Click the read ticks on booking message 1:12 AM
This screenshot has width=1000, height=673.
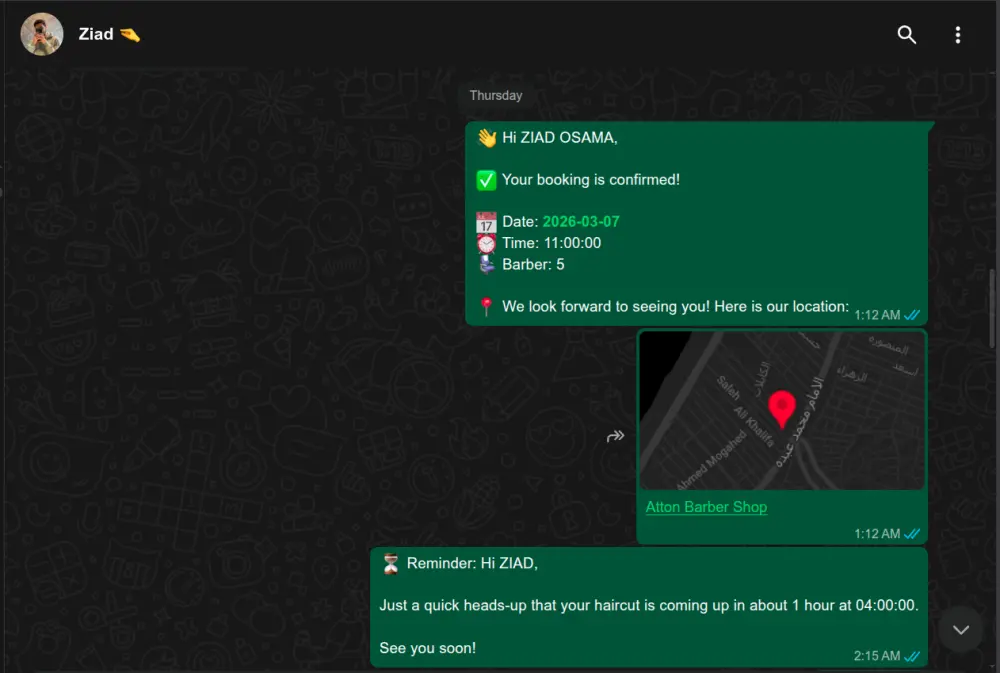tap(912, 315)
